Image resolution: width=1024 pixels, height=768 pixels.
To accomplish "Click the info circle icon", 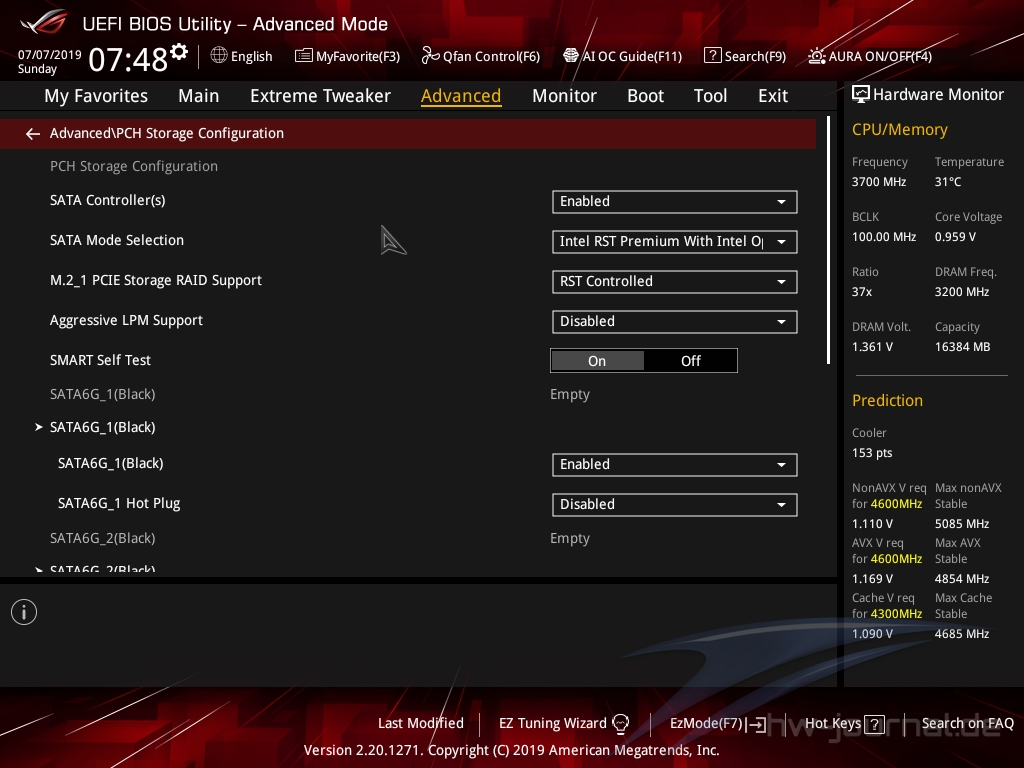I will (24, 612).
